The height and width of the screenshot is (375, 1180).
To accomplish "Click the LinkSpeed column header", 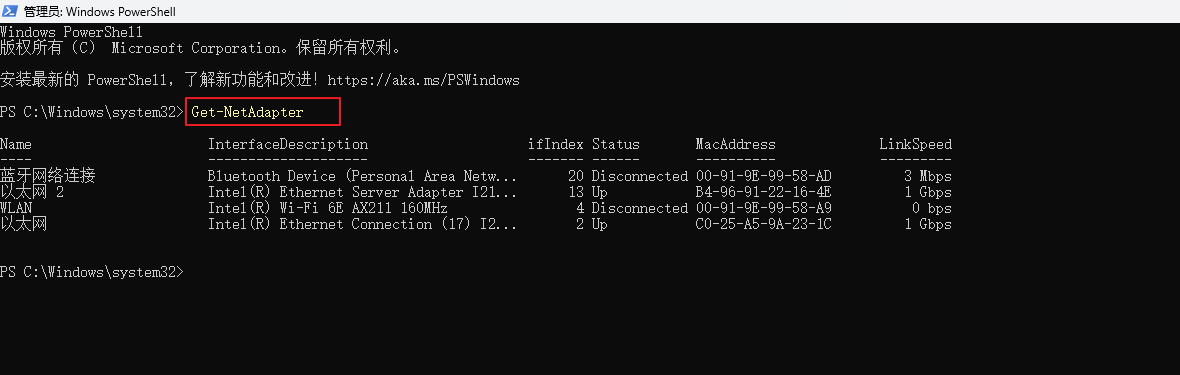I will [x=915, y=144].
